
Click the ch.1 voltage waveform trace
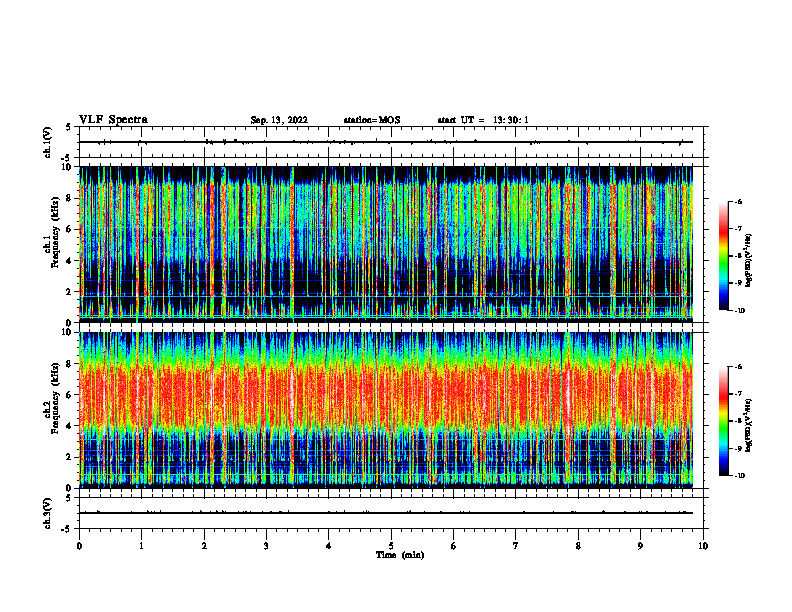386,142
